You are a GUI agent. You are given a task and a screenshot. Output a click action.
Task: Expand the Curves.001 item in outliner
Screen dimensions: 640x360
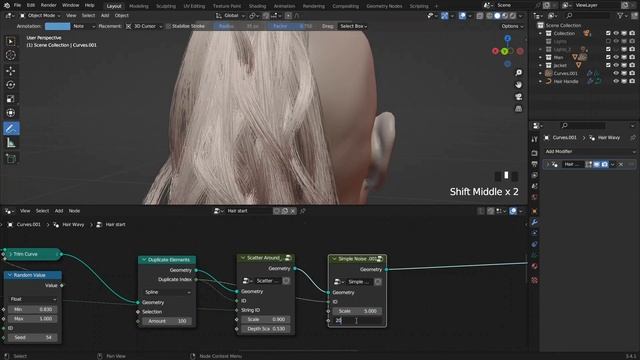[x=540, y=73]
